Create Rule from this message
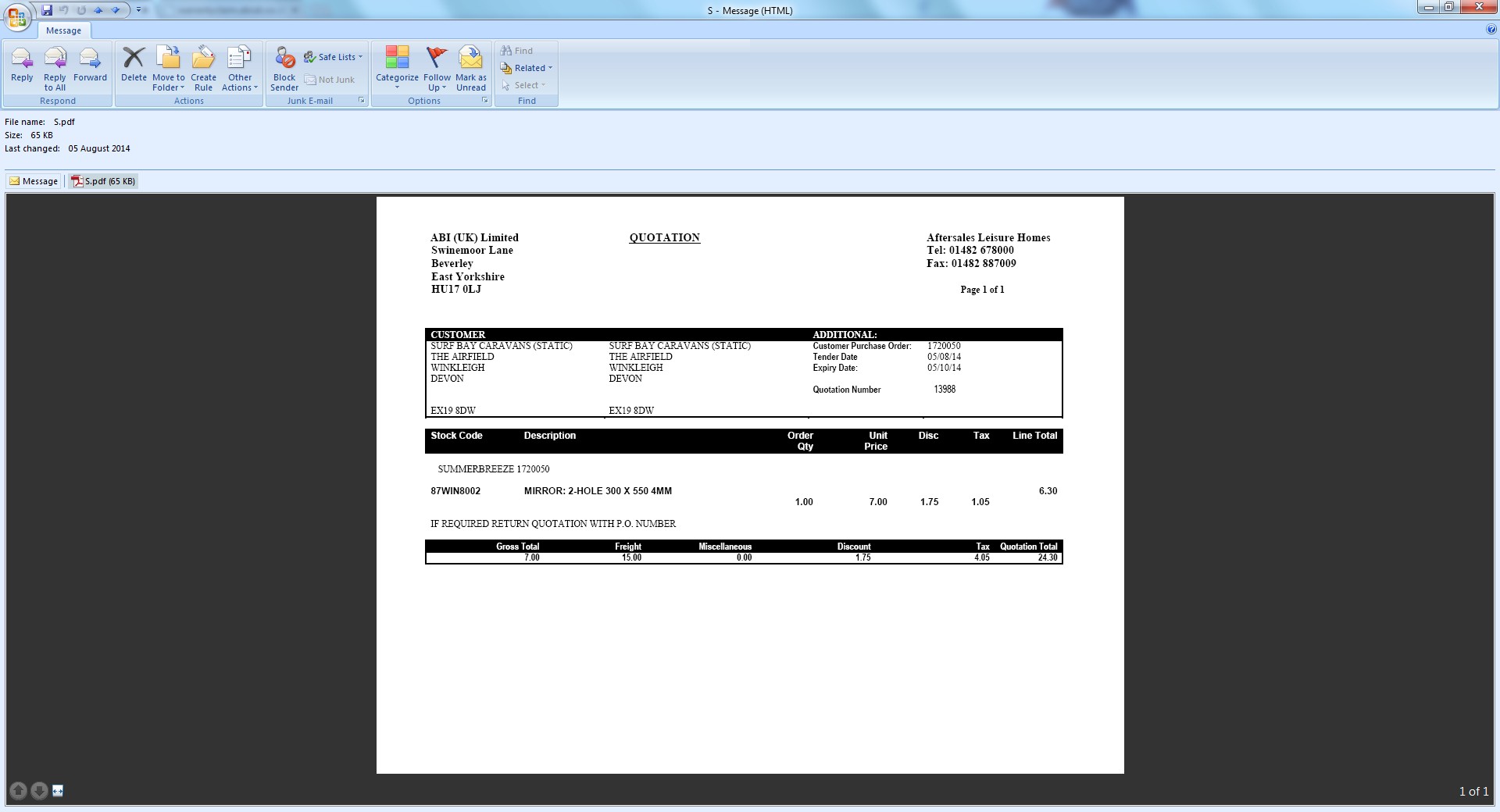 pyautogui.click(x=203, y=69)
